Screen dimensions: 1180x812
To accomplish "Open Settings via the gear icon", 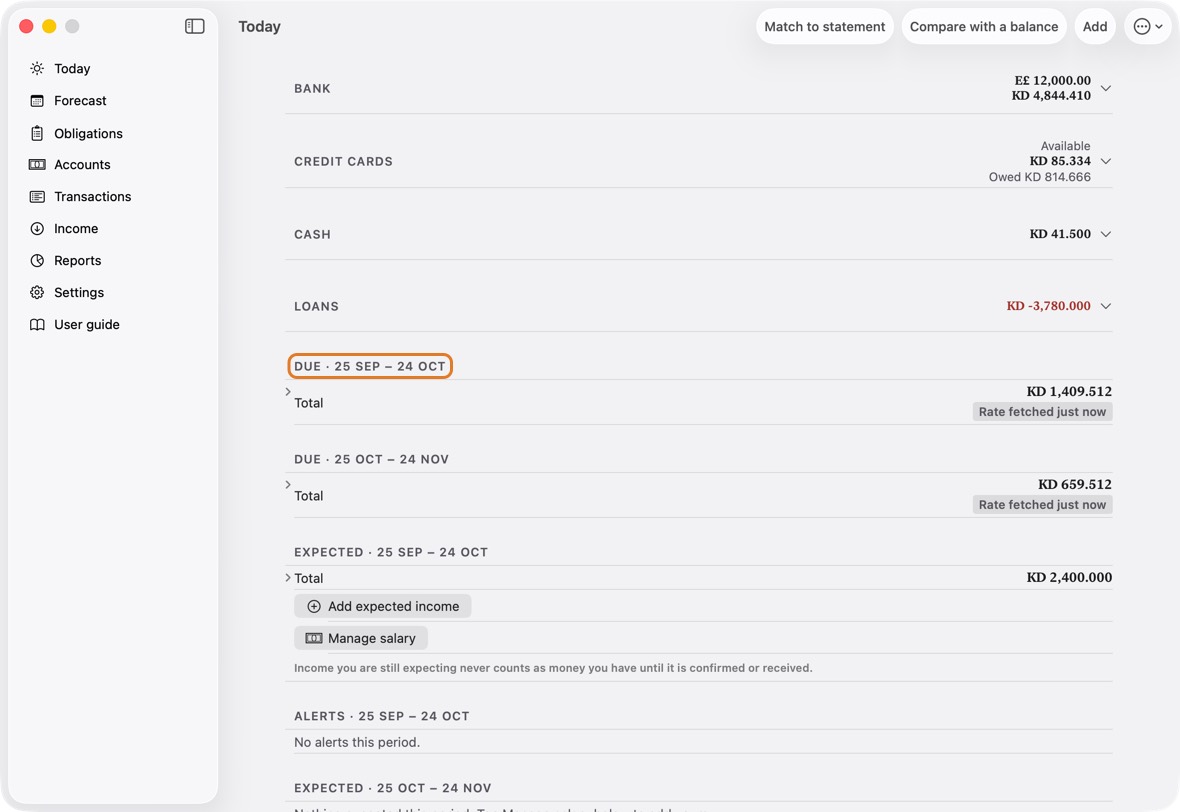I will [x=37, y=293].
